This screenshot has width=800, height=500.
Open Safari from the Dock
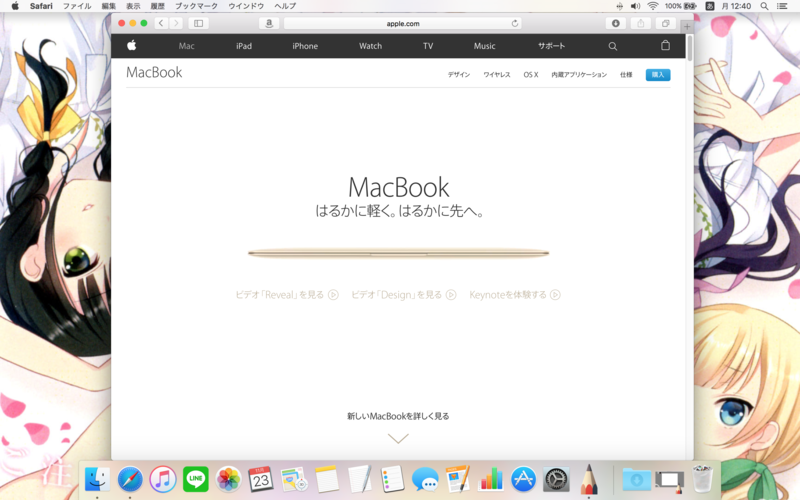click(130, 480)
